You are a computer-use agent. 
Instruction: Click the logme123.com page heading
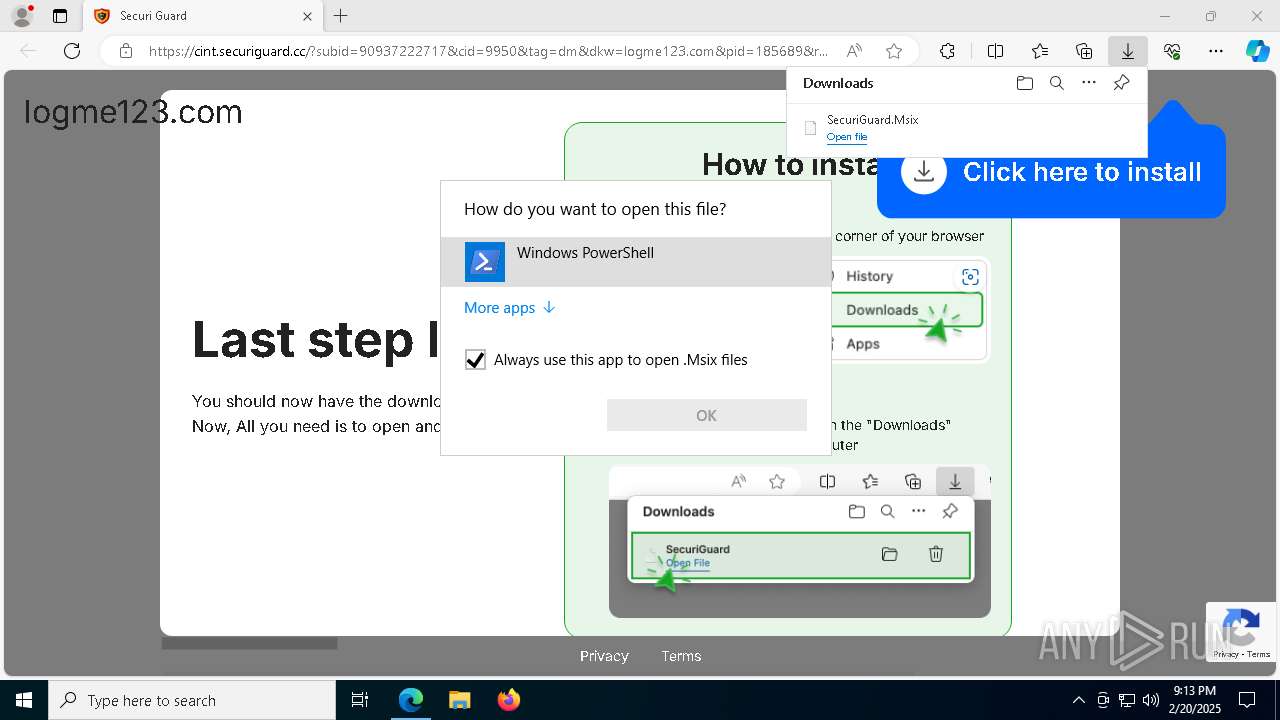pos(133,112)
